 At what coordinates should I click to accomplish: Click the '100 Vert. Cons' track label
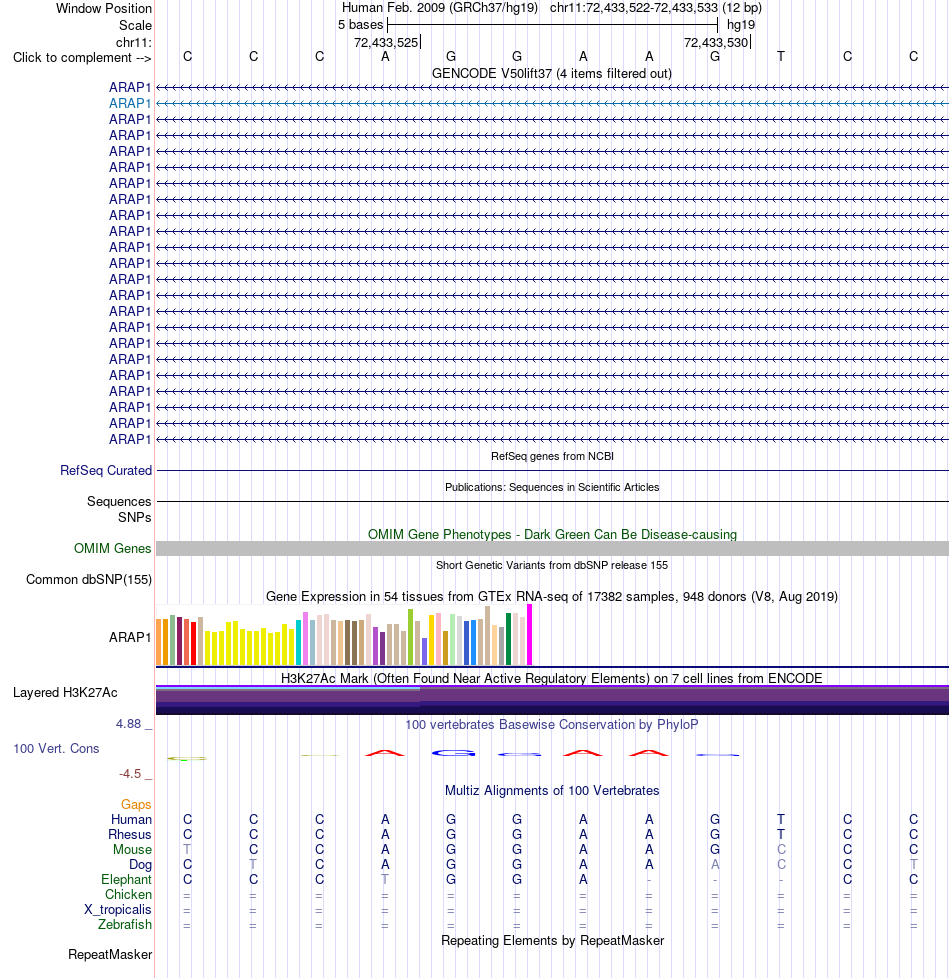coord(56,748)
